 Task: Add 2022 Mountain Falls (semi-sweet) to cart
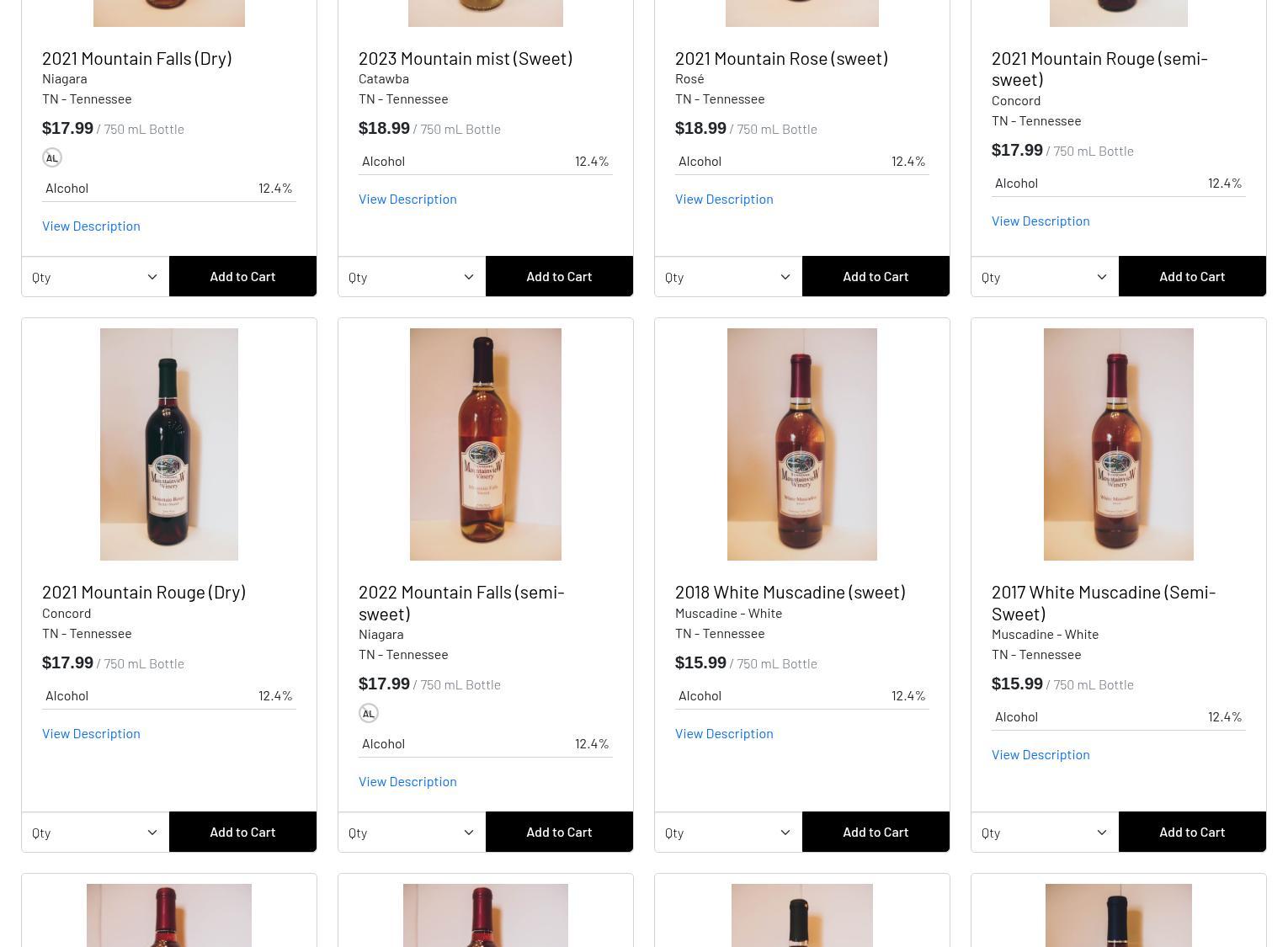(559, 832)
